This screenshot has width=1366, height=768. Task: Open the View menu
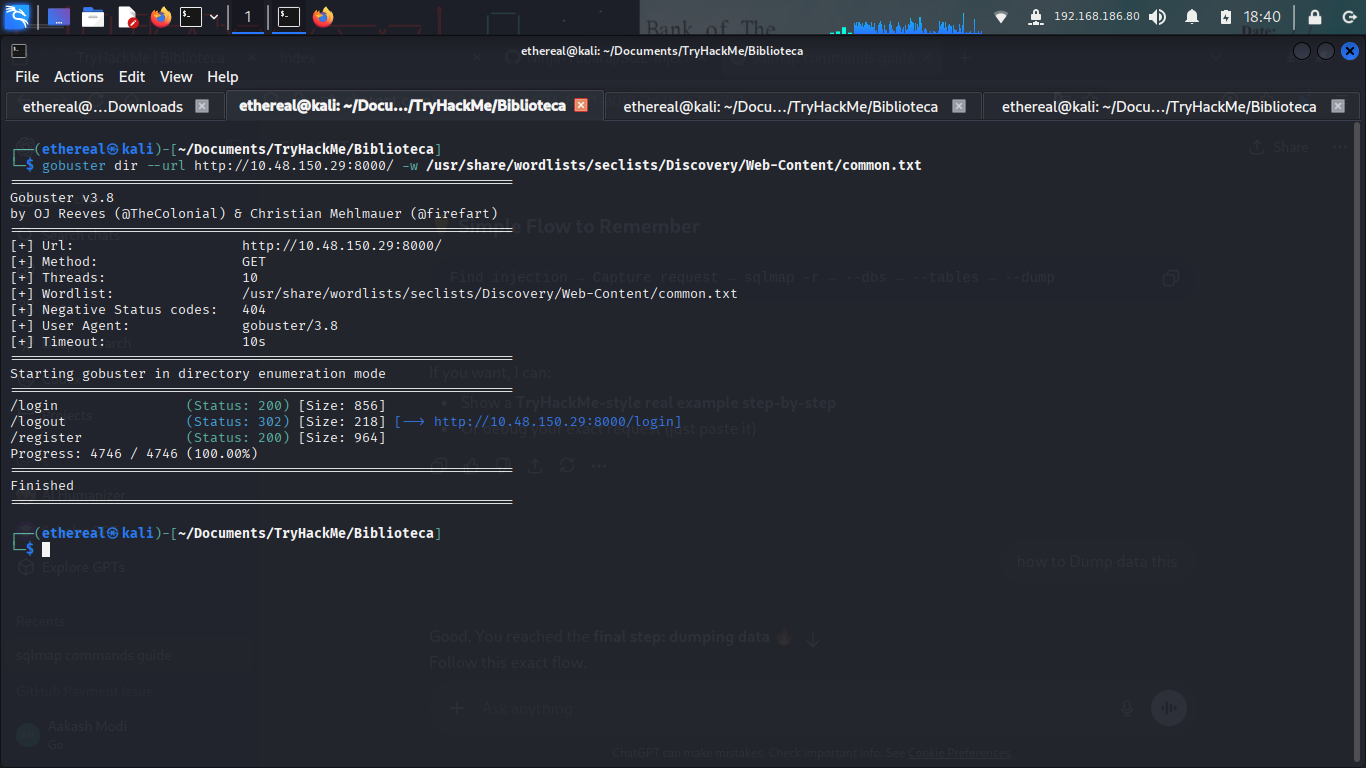point(176,77)
